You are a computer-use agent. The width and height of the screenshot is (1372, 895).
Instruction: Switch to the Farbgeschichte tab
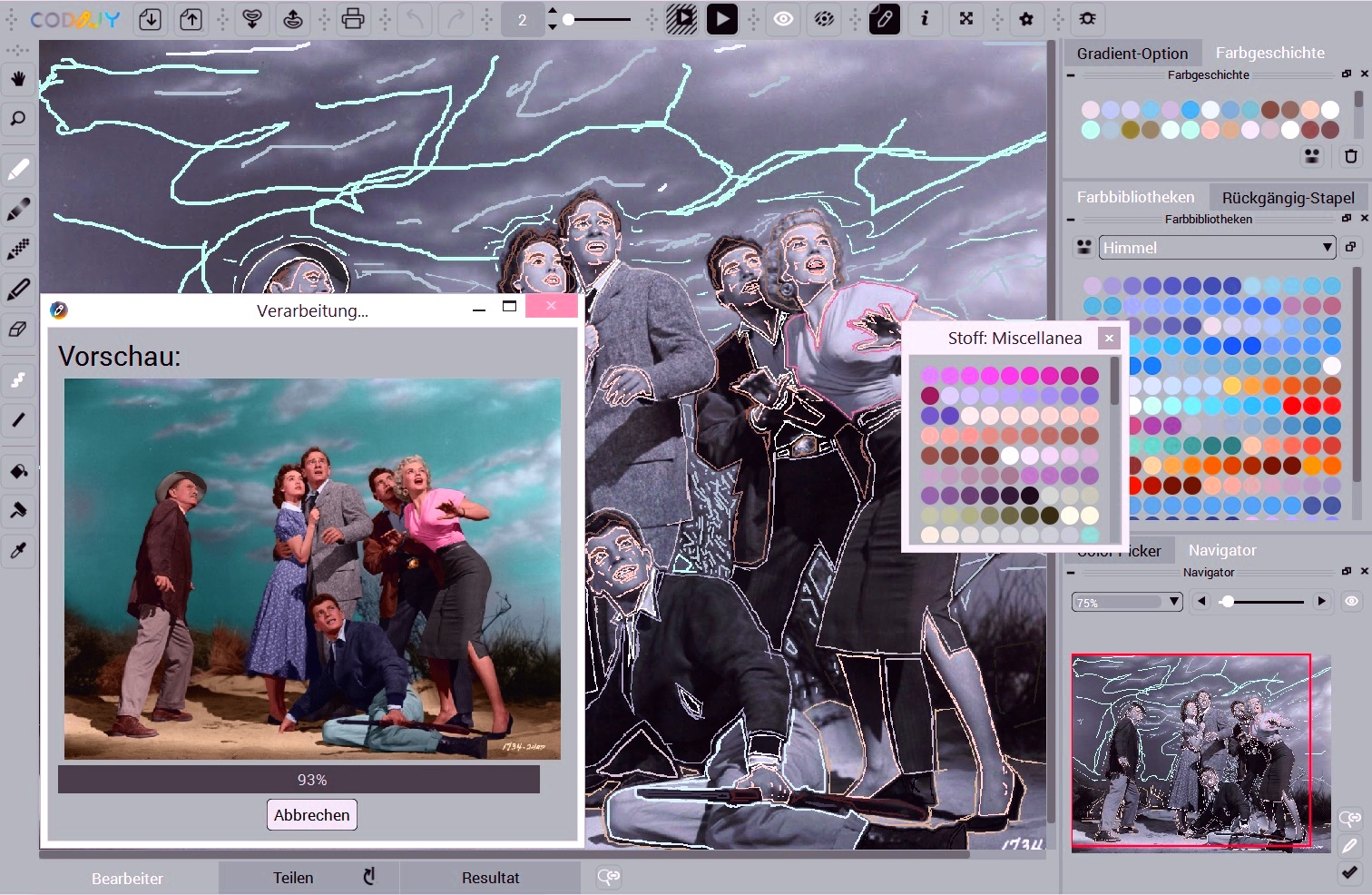(1270, 53)
